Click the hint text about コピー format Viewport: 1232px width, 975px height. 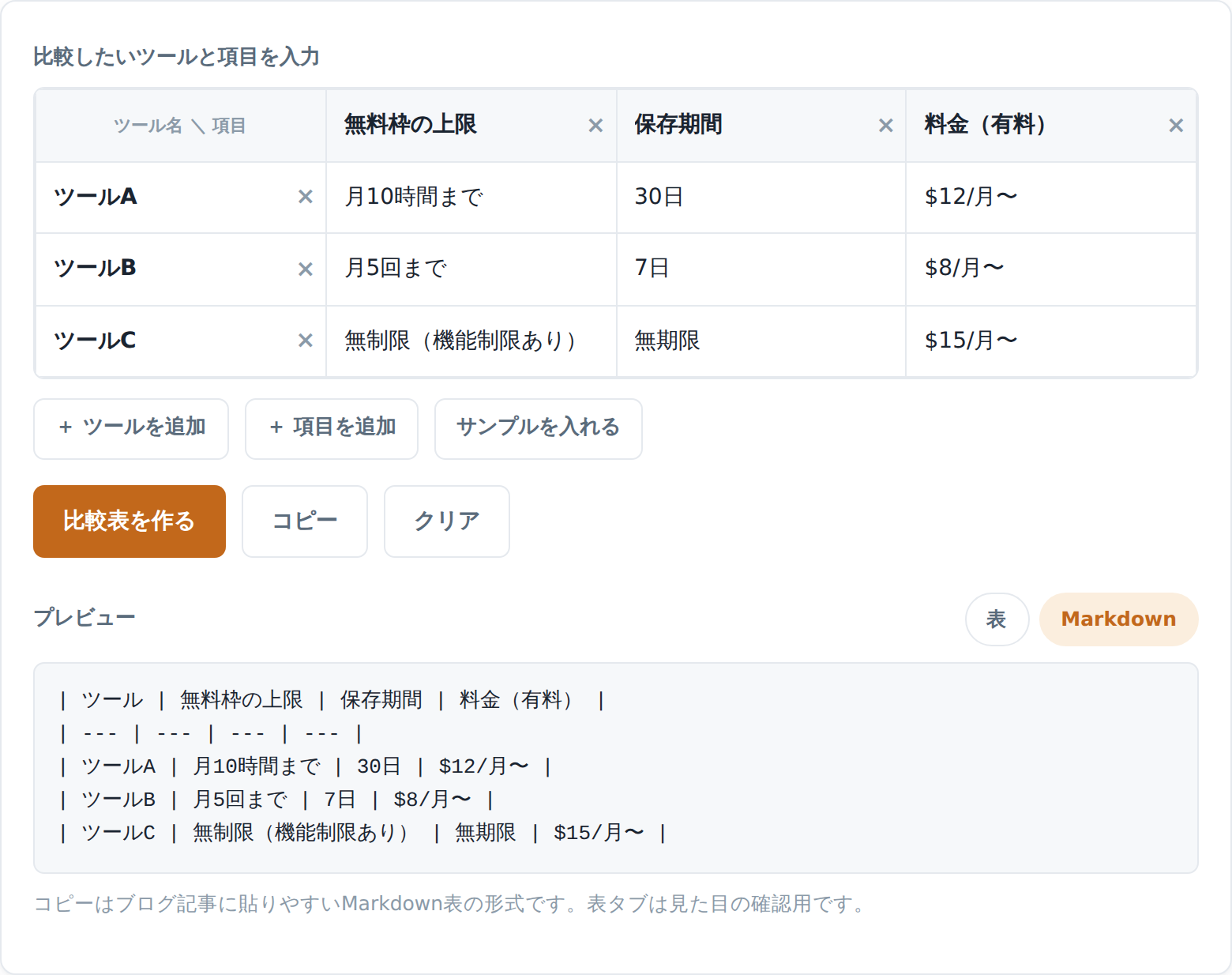[x=451, y=904]
